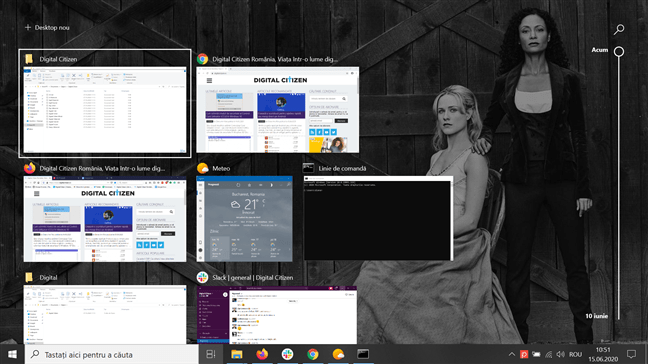648x364 pixels.
Task: Switch to the Firefox Digital Citizen România window
Action: click(x=105, y=219)
